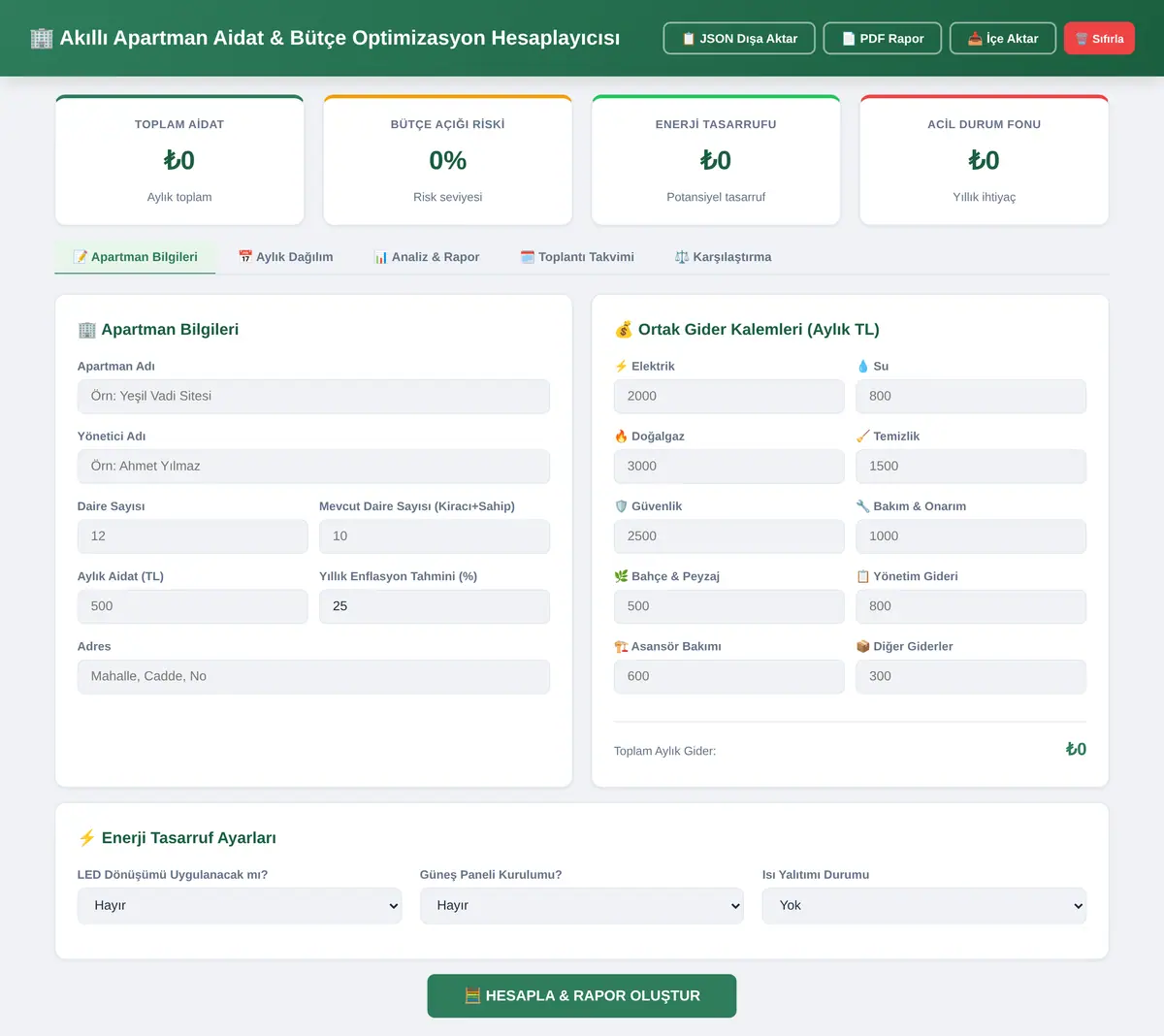Click the crane icon beside Asansör Bakımı
This screenshot has width=1164, height=1036.
click(621, 646)
